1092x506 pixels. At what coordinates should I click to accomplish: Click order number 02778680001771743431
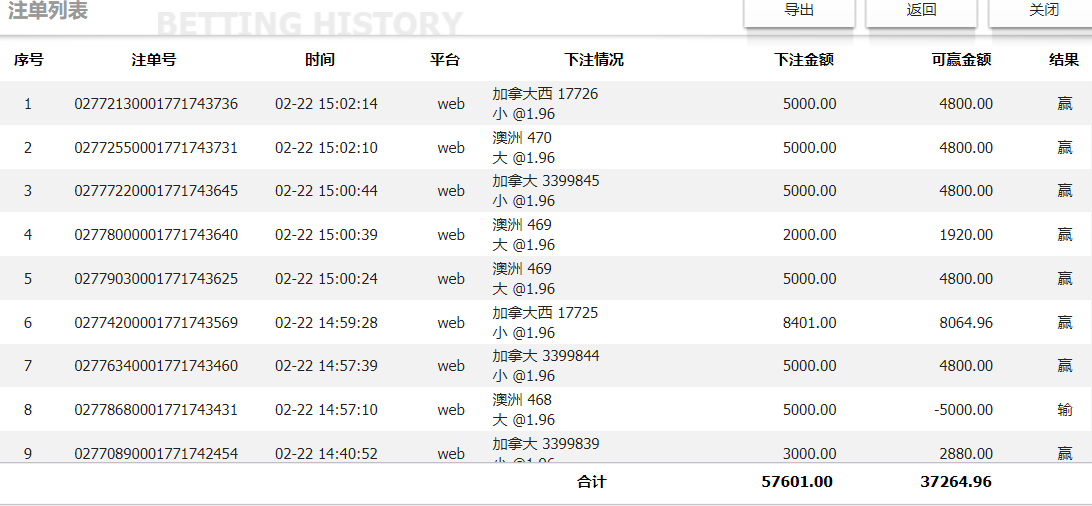(156, 410)
